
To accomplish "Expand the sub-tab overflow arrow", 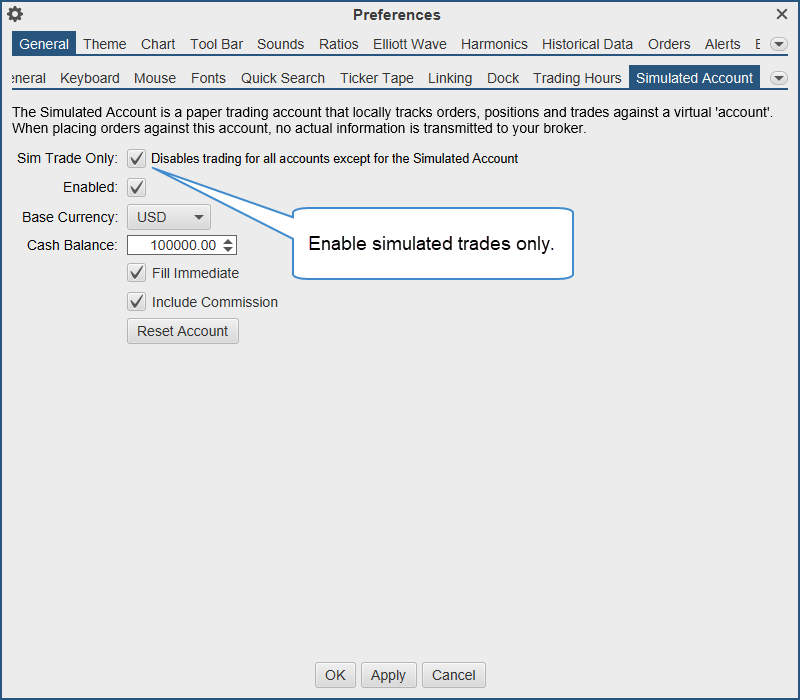I will tap(778, 78).
